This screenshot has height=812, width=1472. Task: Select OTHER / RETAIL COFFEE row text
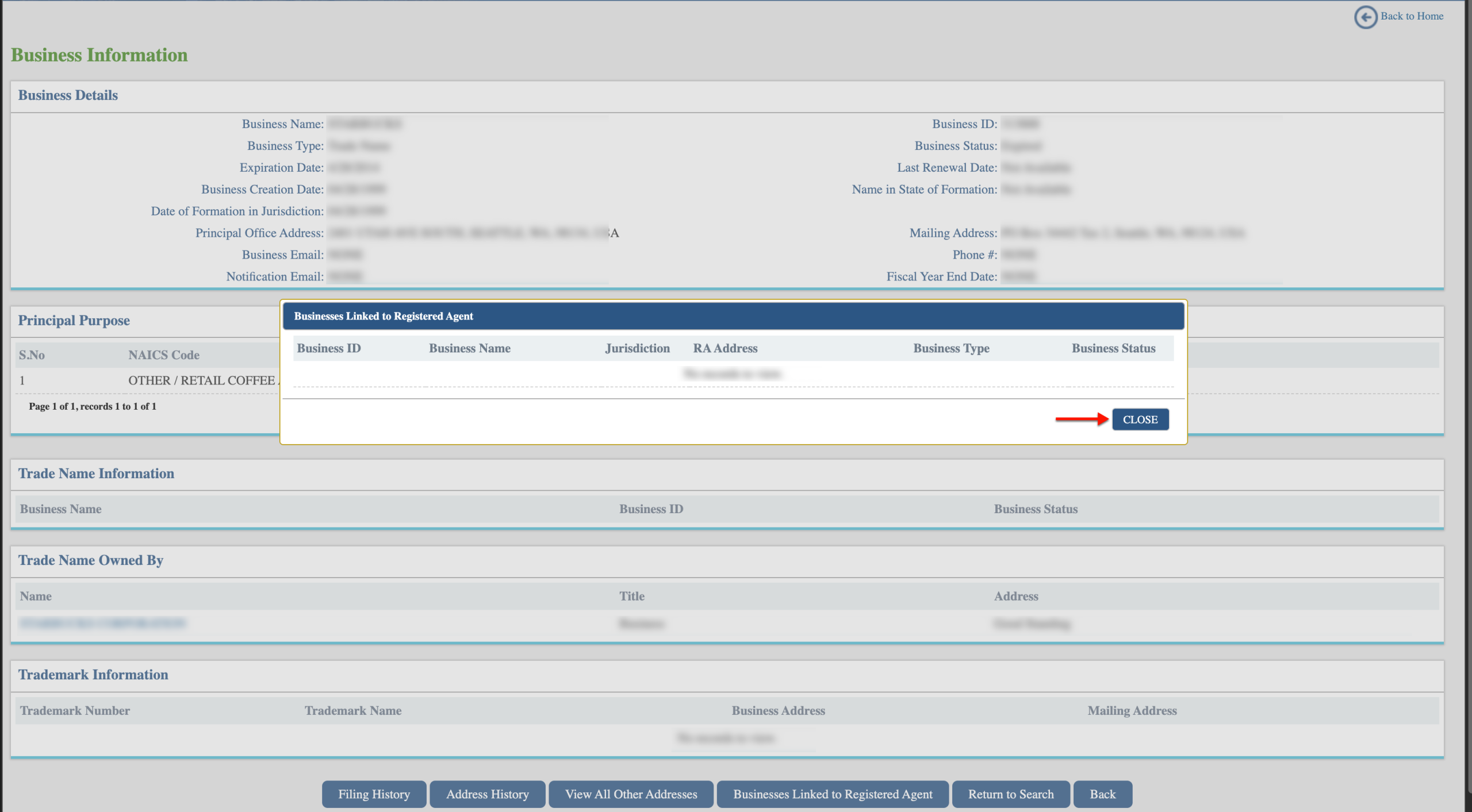click(204, 380)
